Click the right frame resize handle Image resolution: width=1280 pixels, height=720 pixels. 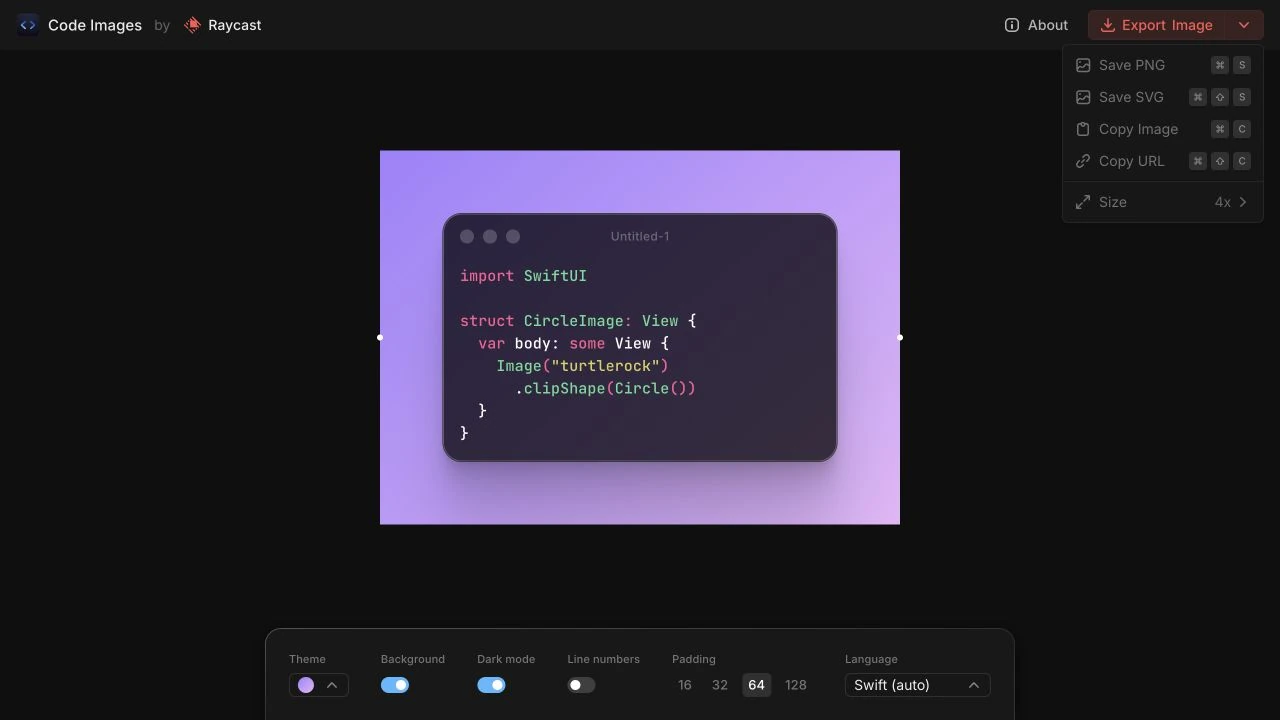click(900, 337)
